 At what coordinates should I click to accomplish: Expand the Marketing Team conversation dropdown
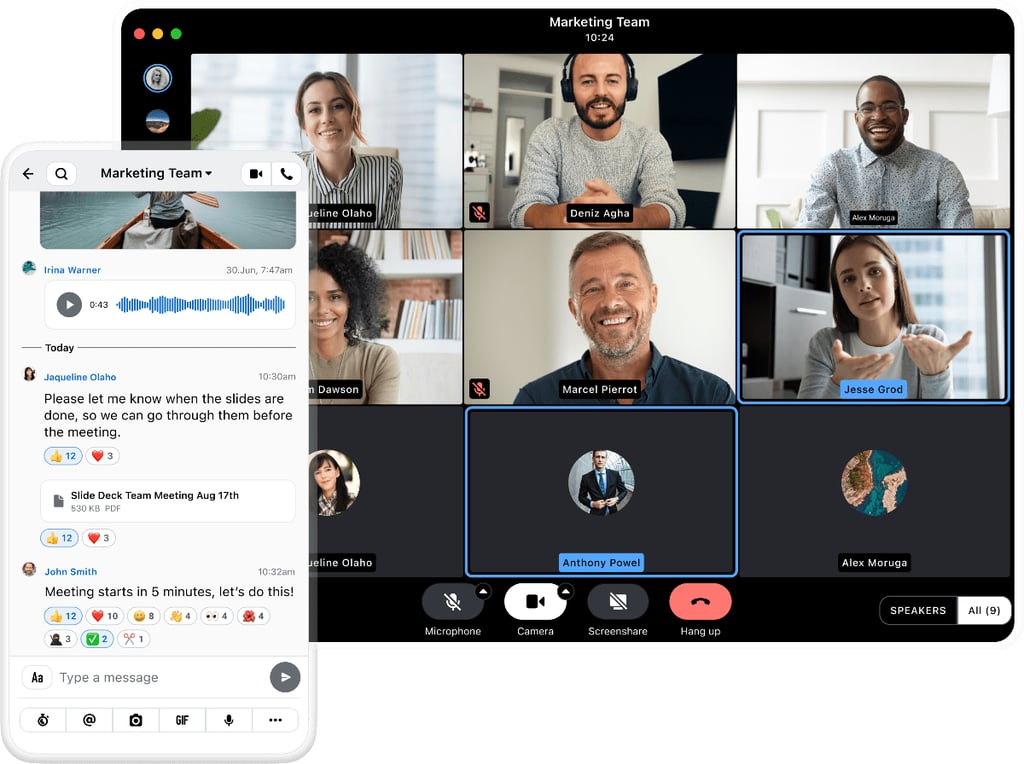(x=157, y=173)
